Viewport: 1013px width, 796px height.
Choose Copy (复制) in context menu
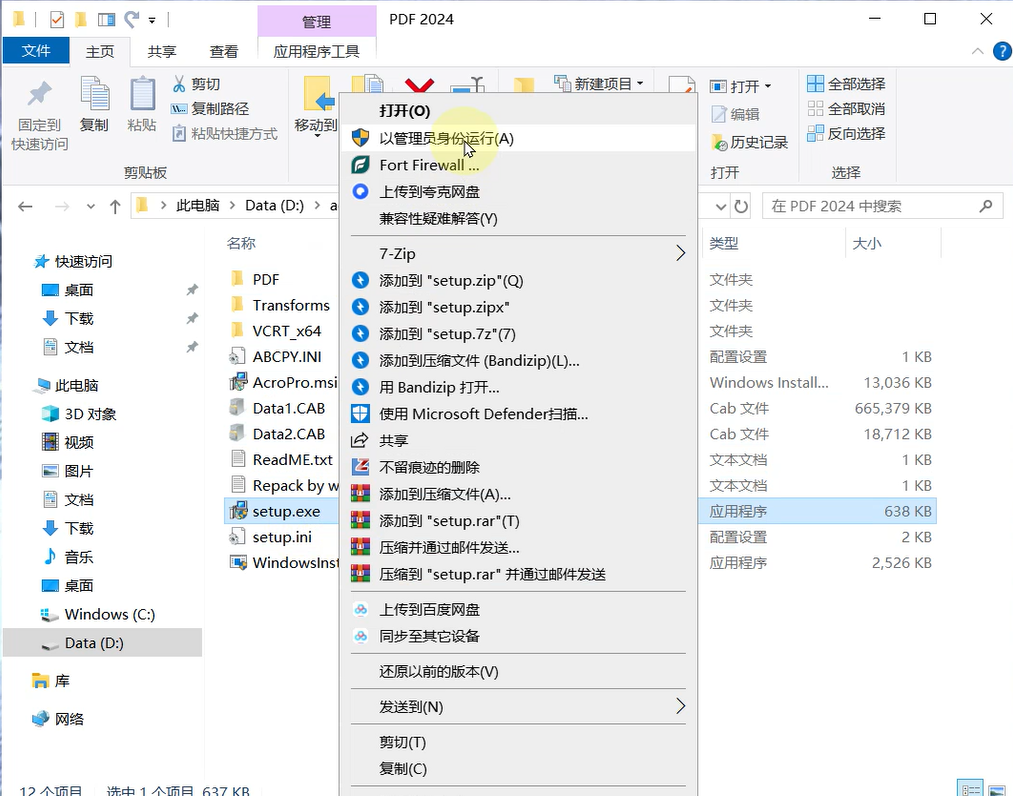[x=517, y=769]
